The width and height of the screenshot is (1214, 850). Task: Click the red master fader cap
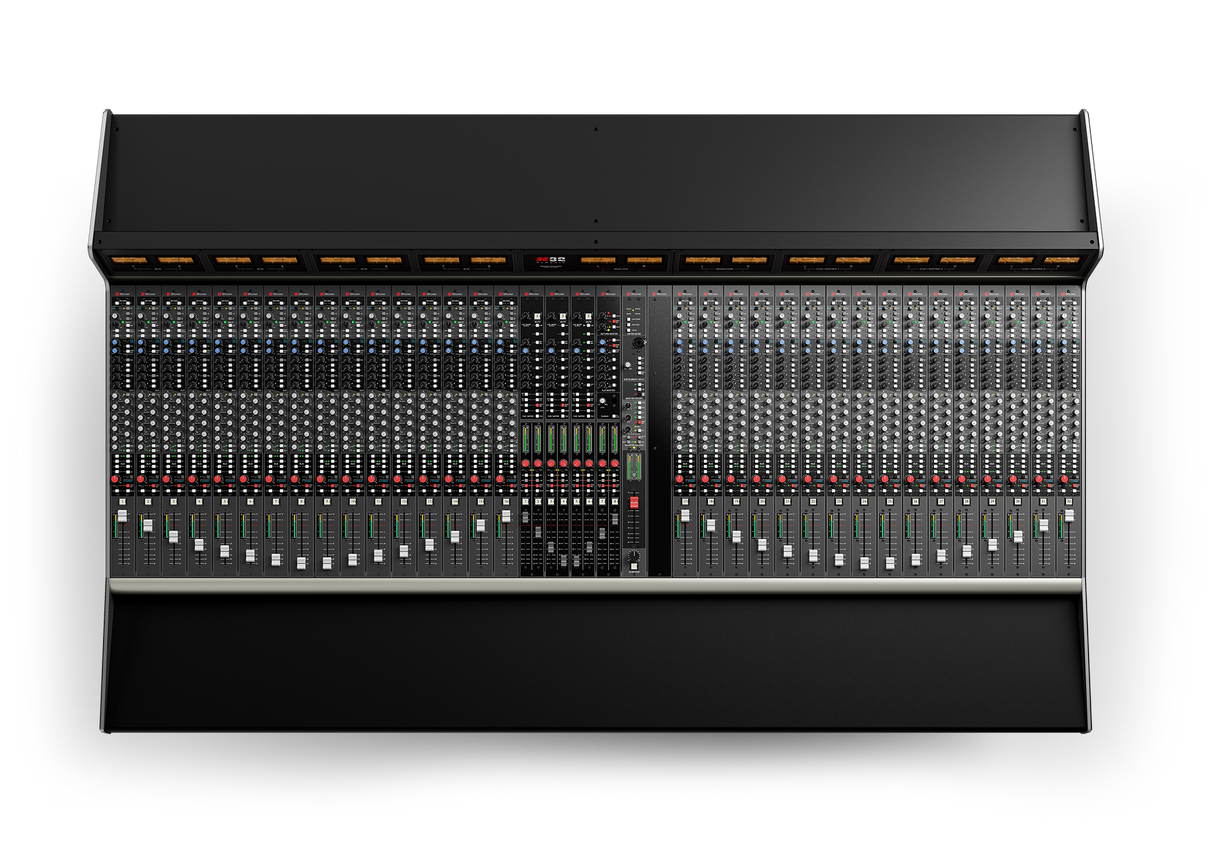[632, 500]
